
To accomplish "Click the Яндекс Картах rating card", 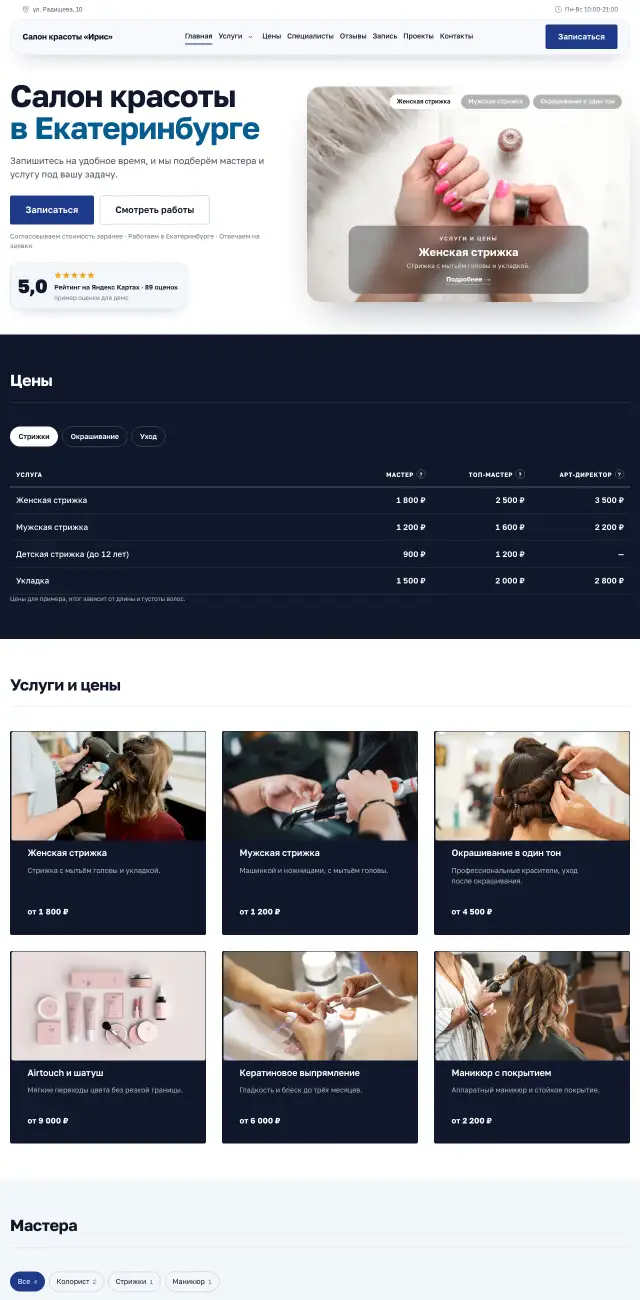I will click(98, 286).
